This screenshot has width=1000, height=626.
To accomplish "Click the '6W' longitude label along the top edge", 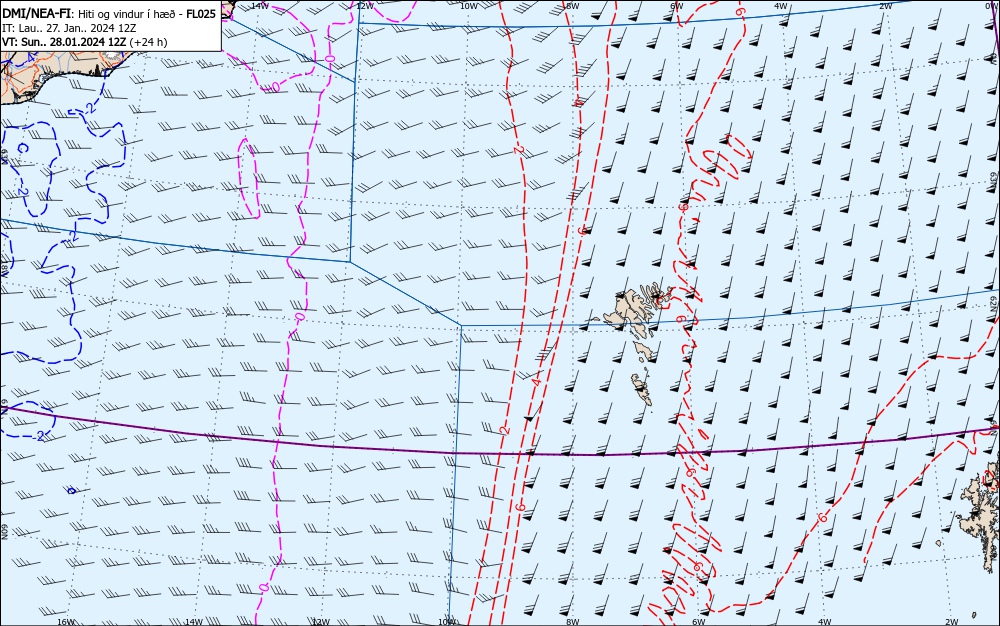I will 677,5.
